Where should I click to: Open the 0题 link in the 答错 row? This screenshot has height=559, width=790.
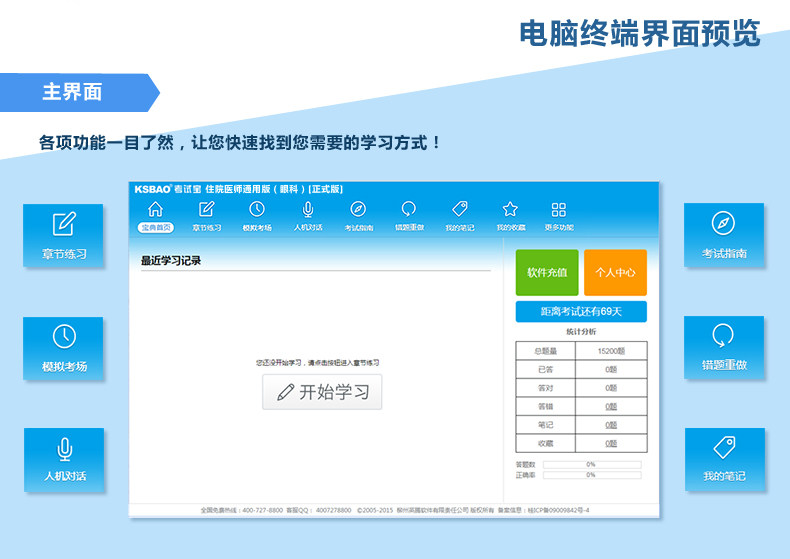611,406
